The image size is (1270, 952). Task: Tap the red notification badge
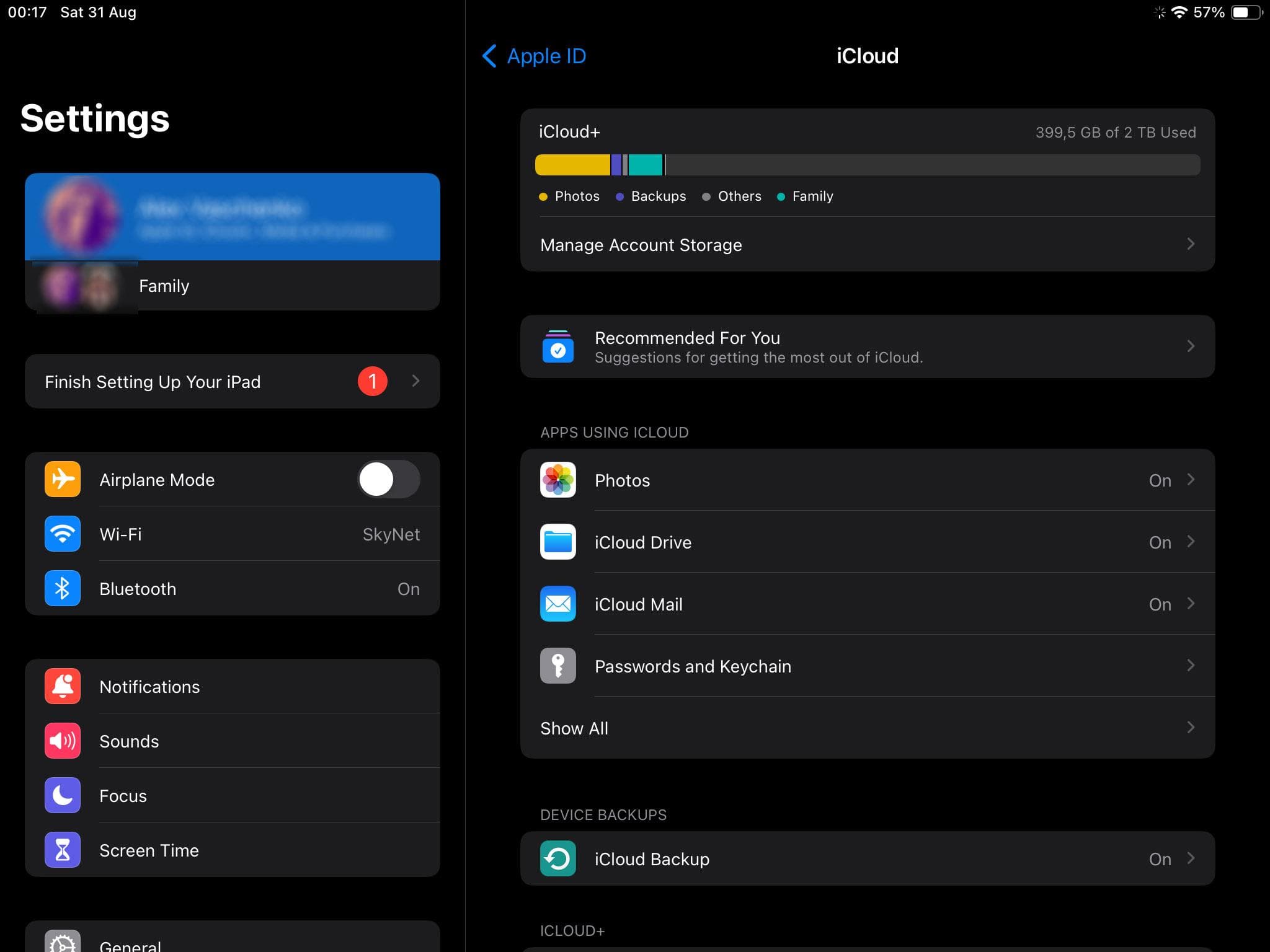click(373, 381)
